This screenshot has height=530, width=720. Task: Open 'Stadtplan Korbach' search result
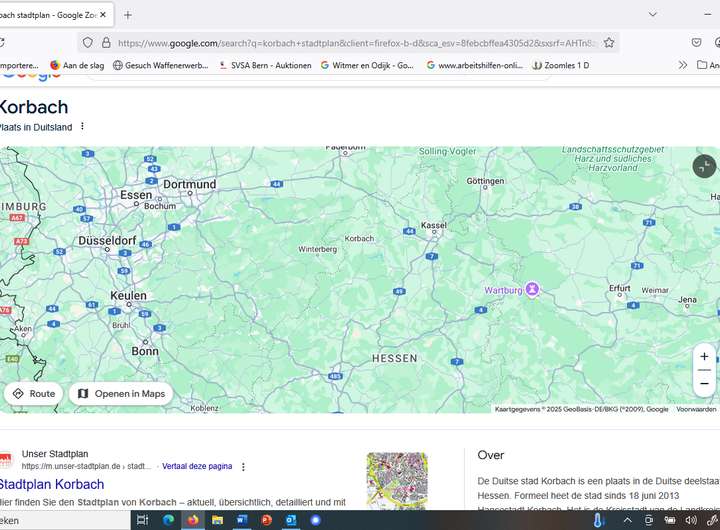click(51, 484)
